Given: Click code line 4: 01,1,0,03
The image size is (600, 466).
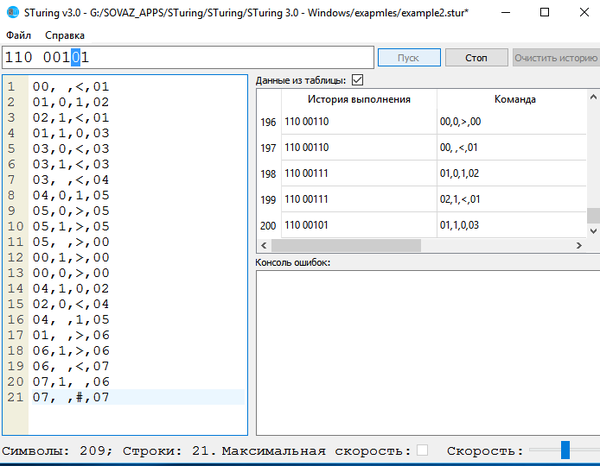Looking at the screenshot, I should pos(71,133).
